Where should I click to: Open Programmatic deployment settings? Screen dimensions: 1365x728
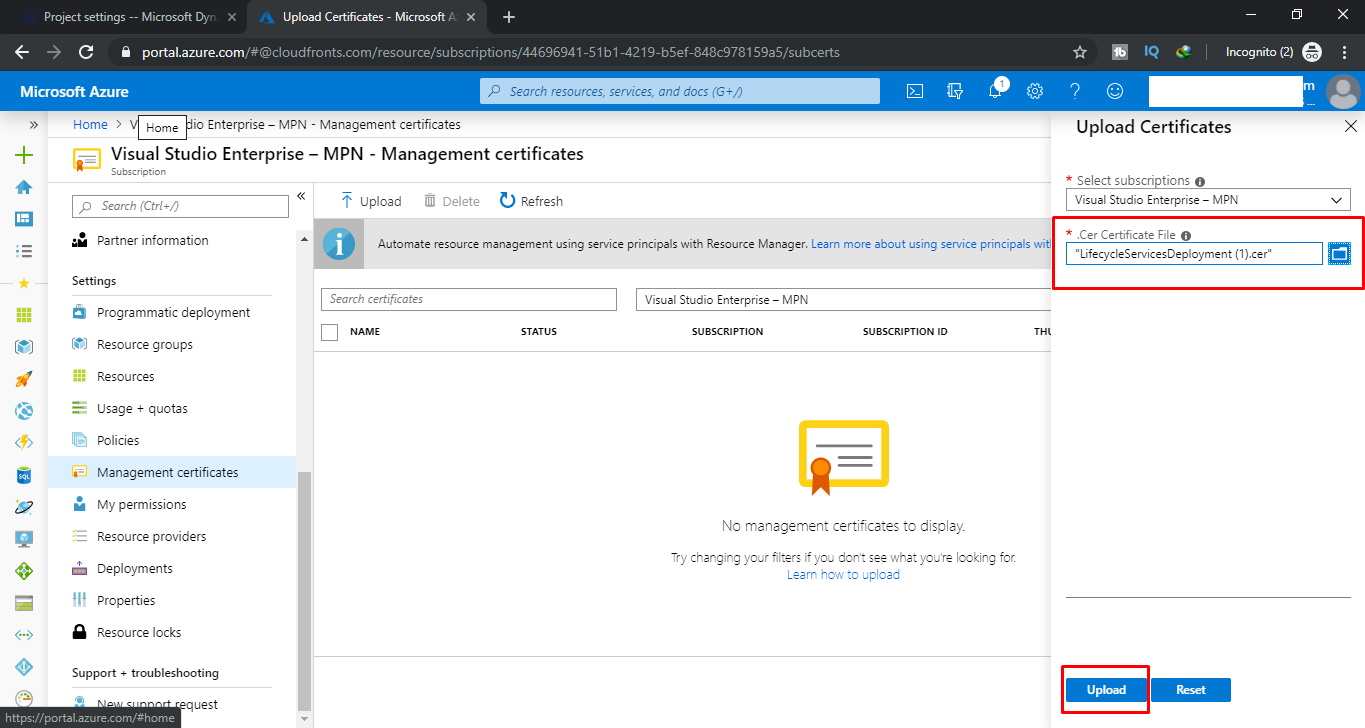click(x=173, y=313)
